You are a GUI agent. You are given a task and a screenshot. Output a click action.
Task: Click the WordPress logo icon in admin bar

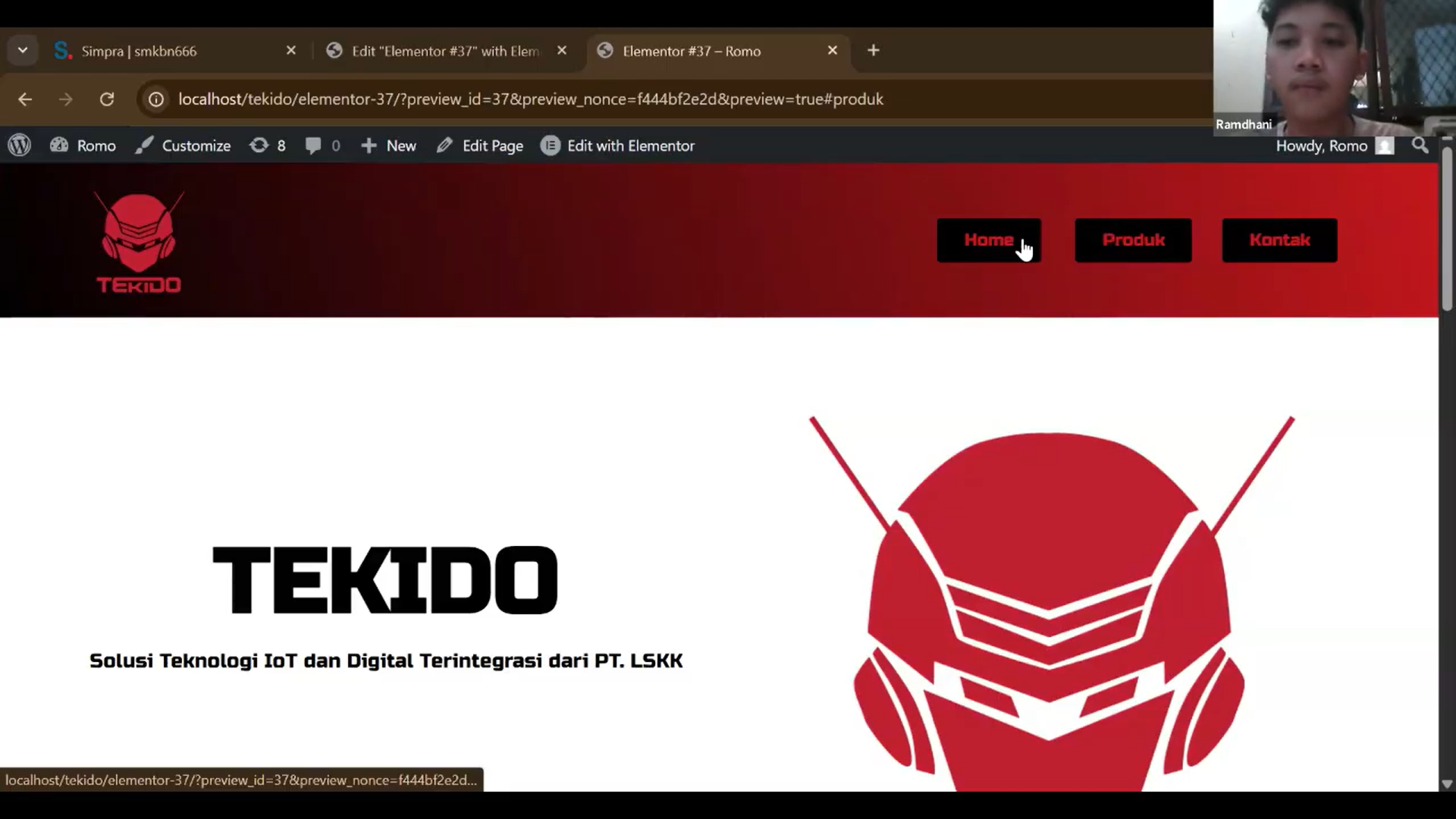[x=20, y=146]
